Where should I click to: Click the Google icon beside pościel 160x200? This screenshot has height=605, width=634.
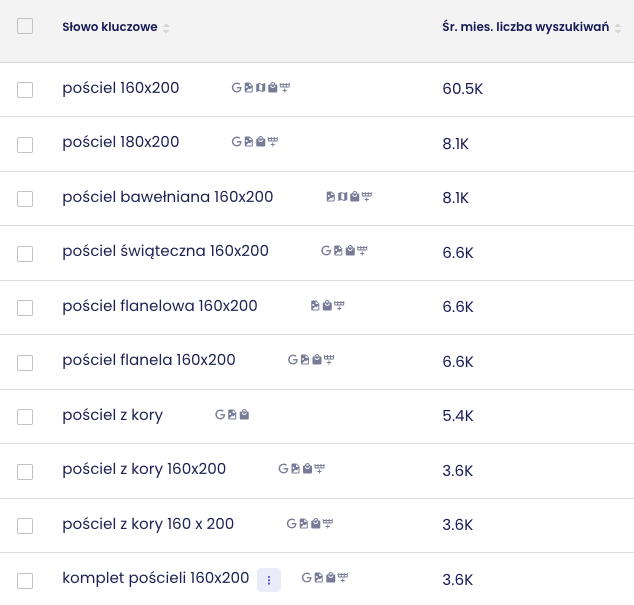pos(237,87)
